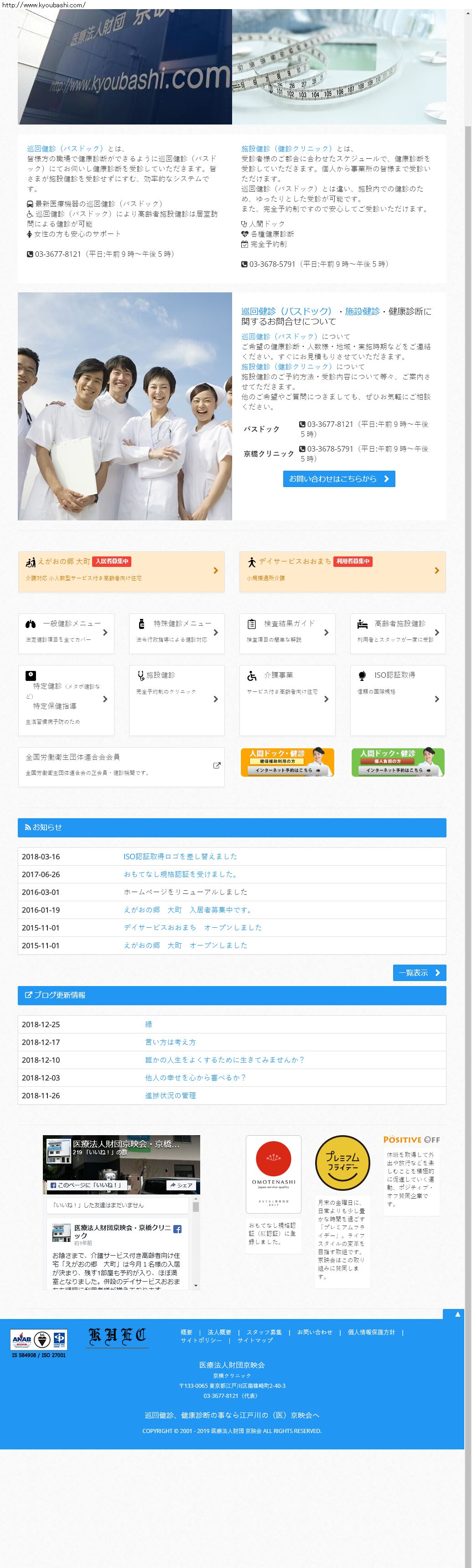
Task: Click the stethoscope icon next to 施設健診
Action: pyautogui.click(x=141, y=675)
